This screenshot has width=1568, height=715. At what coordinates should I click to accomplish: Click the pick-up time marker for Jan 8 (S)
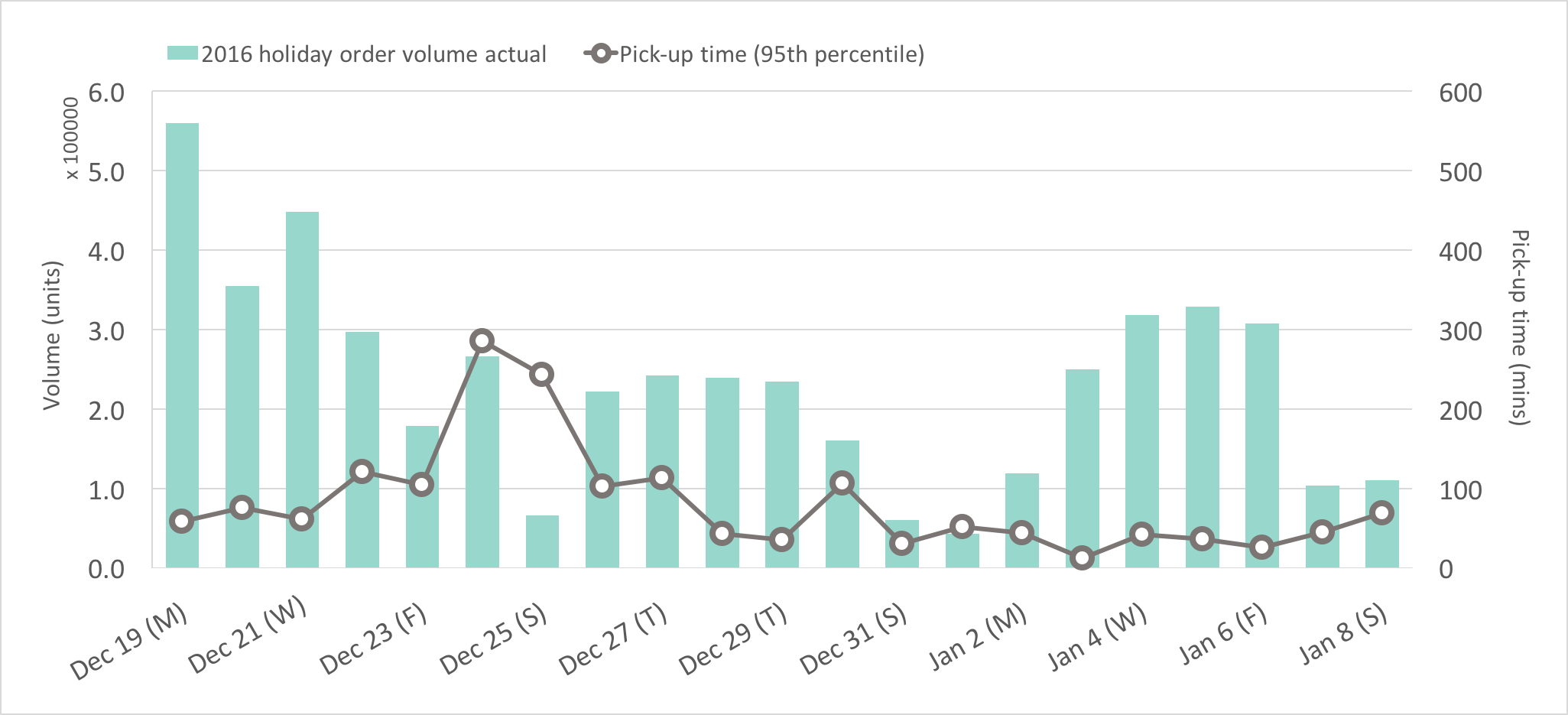point(1381,513)
